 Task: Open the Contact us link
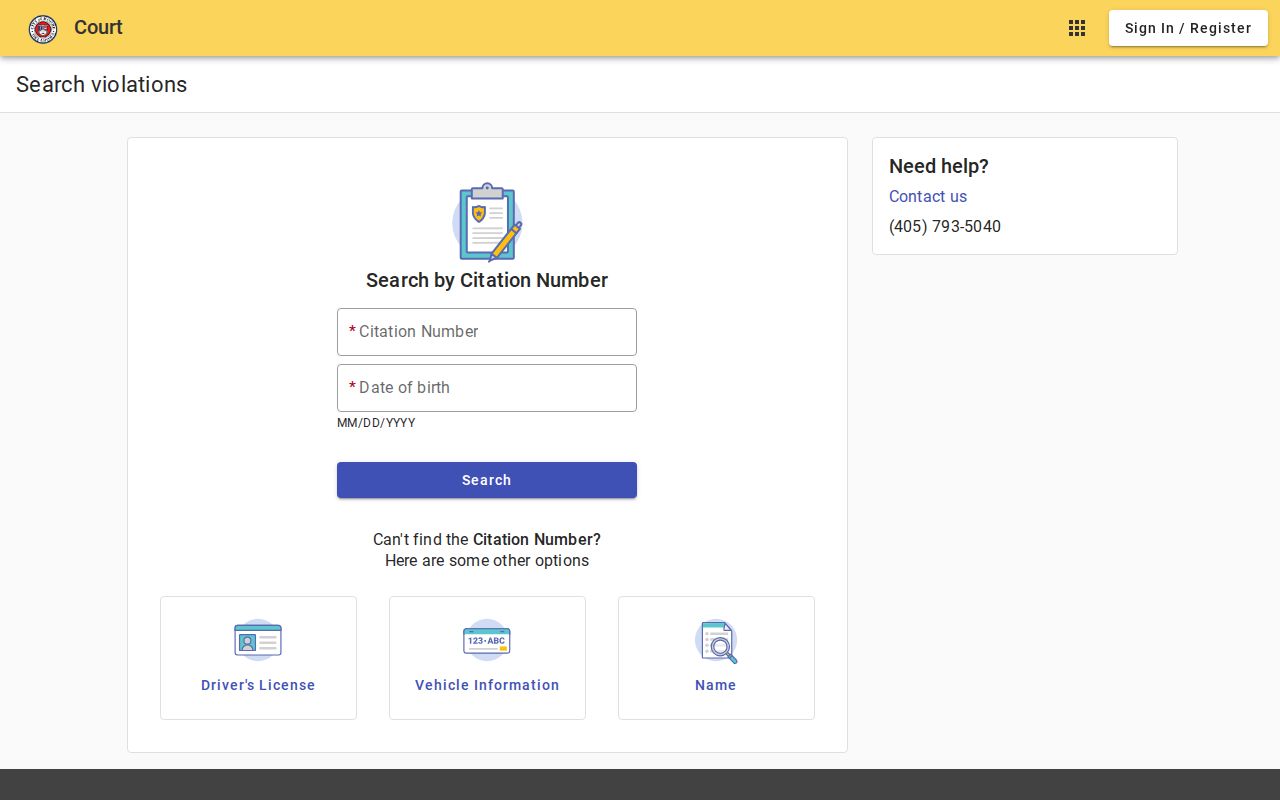(928, 196)
